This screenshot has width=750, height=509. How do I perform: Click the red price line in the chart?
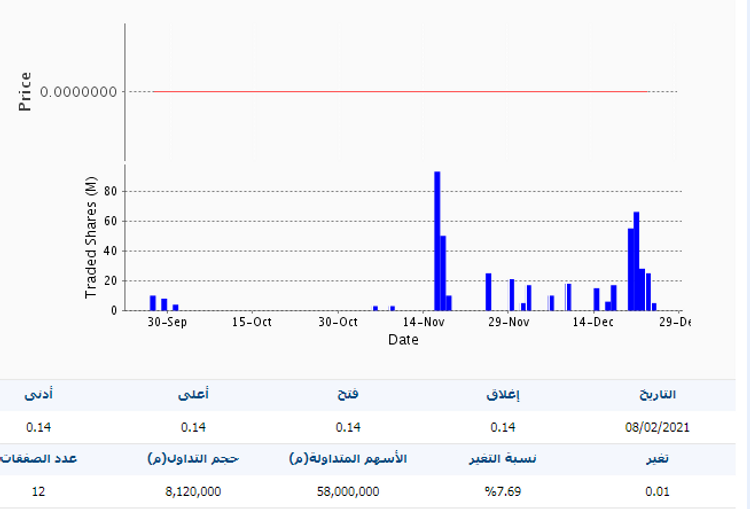point(400,92)
